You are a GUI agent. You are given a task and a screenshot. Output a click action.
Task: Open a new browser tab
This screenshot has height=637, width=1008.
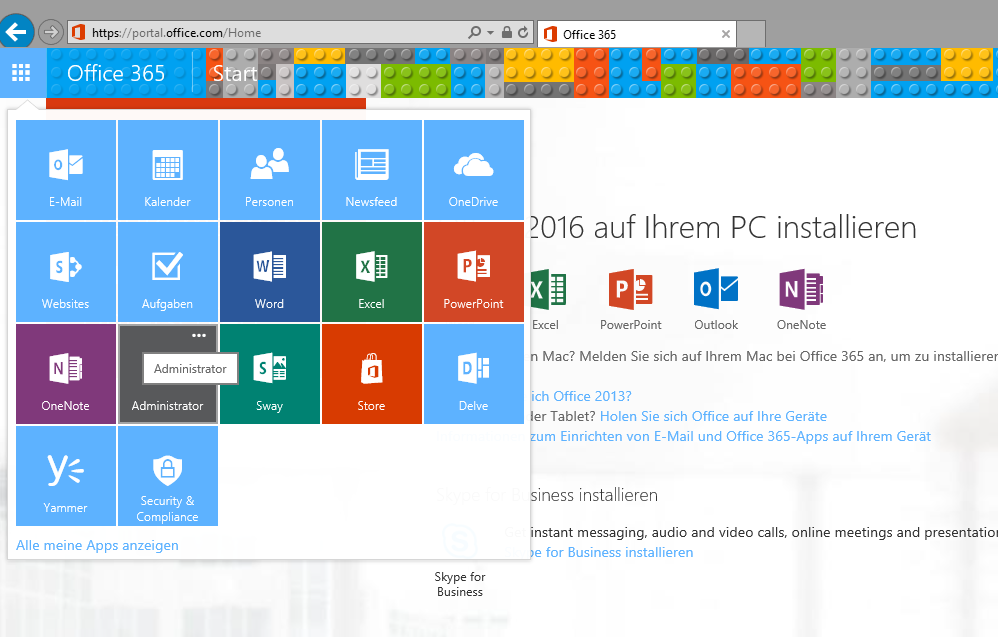click(751, 34)
